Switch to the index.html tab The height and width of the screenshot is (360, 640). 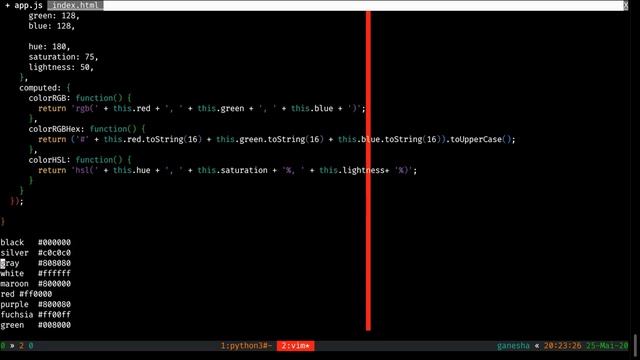click(x=75, y=5)
